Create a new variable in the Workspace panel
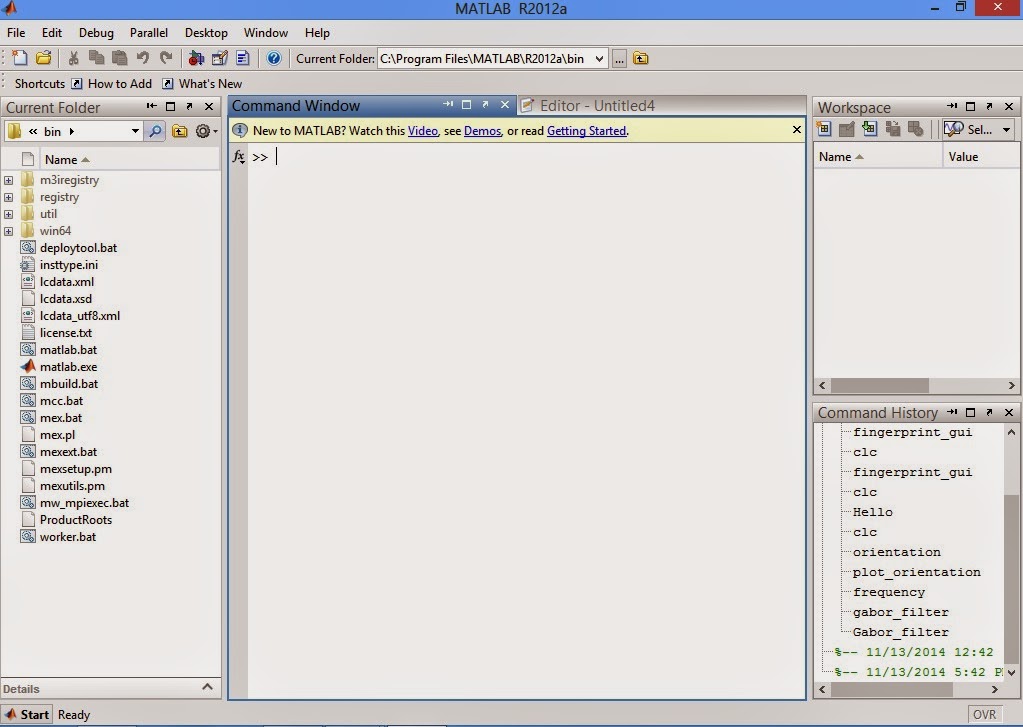Screen dimensions: 1023x727 click(x=824, y=128)
